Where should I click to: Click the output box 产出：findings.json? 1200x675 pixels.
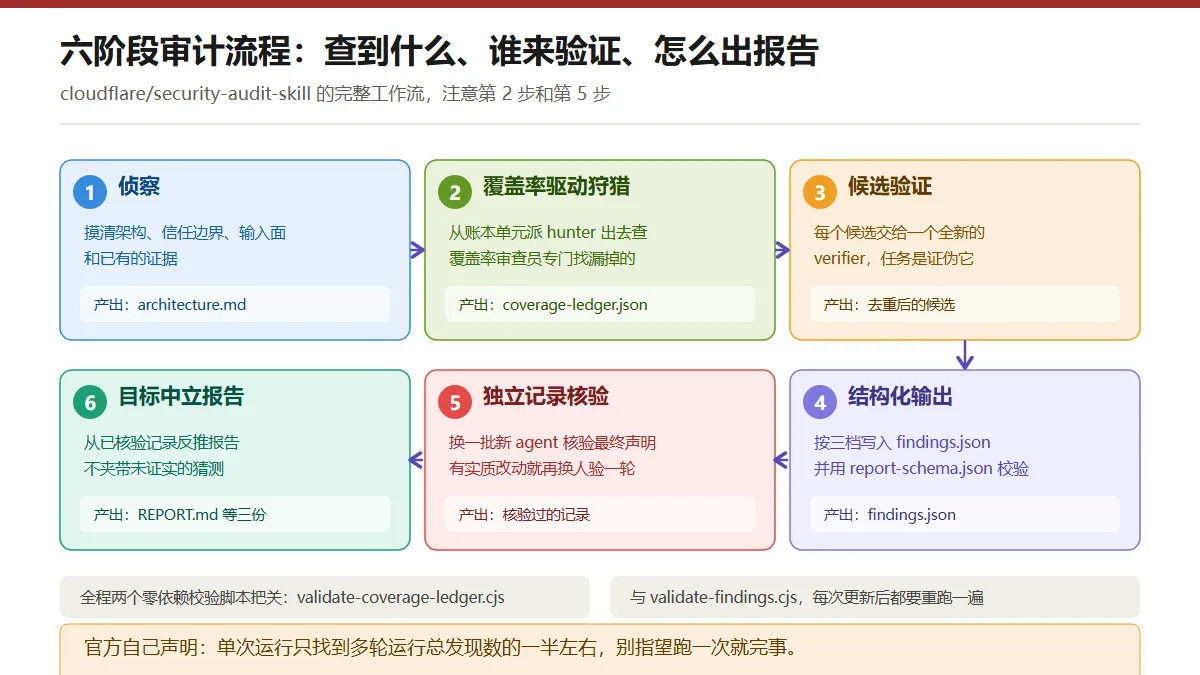[965, 514]
